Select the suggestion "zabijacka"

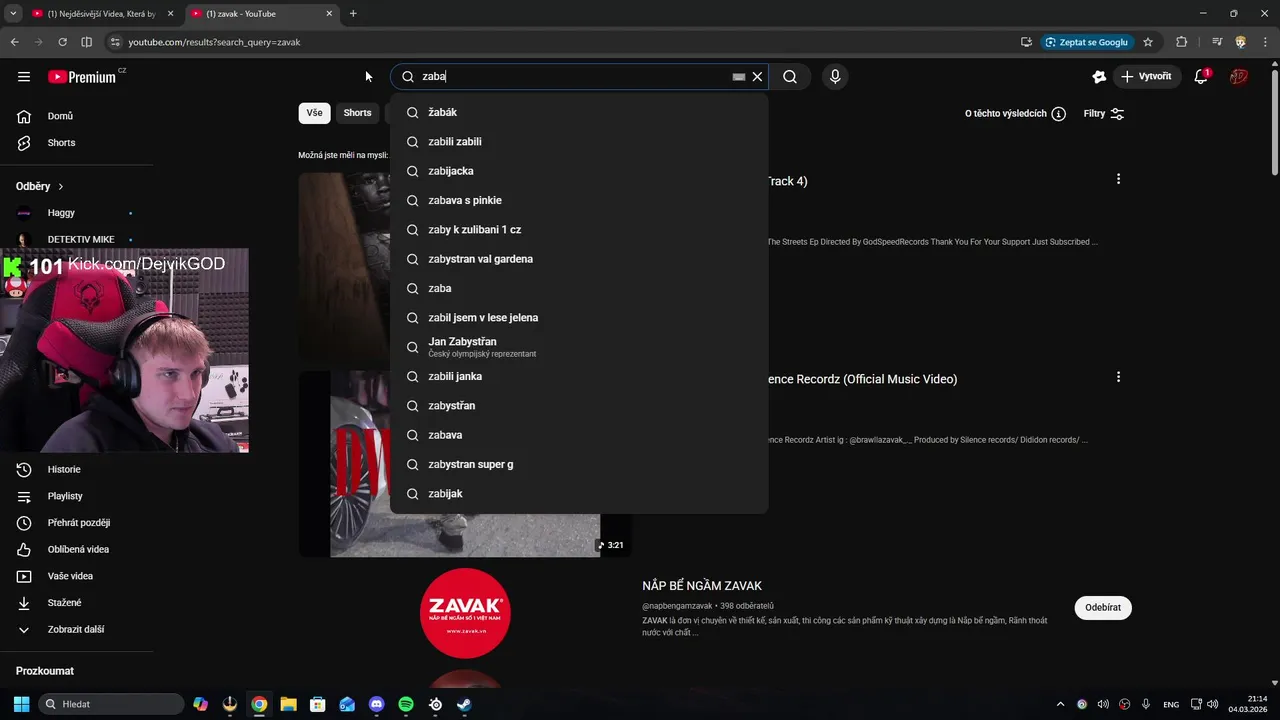click(579, 171)
